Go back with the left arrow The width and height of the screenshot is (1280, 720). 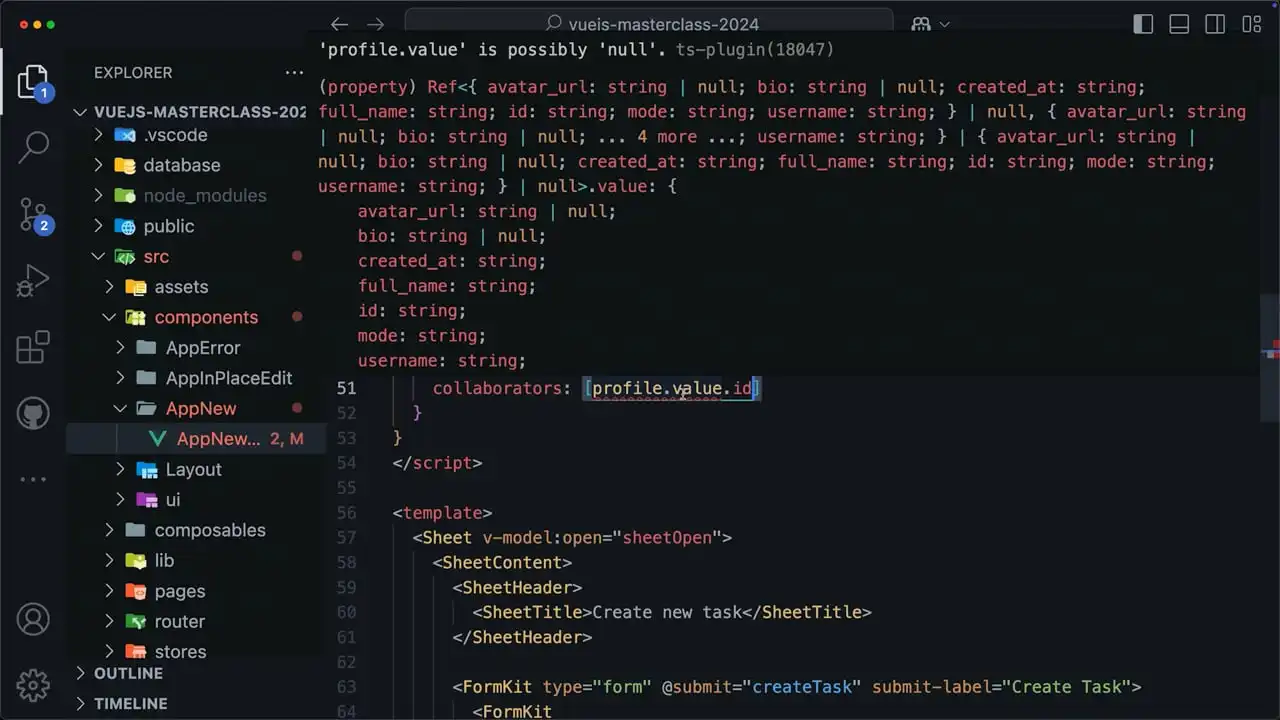click(340, 24)
